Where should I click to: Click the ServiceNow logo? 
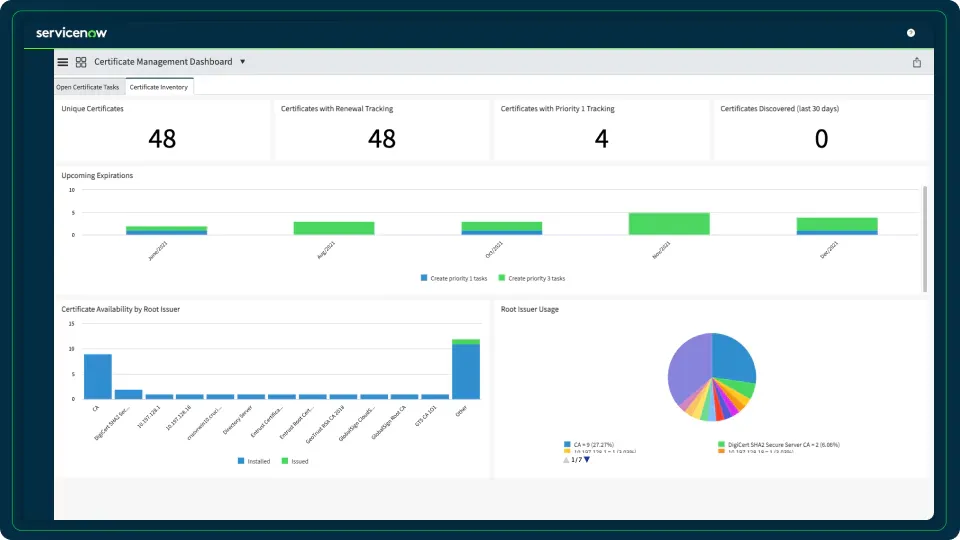71,33
